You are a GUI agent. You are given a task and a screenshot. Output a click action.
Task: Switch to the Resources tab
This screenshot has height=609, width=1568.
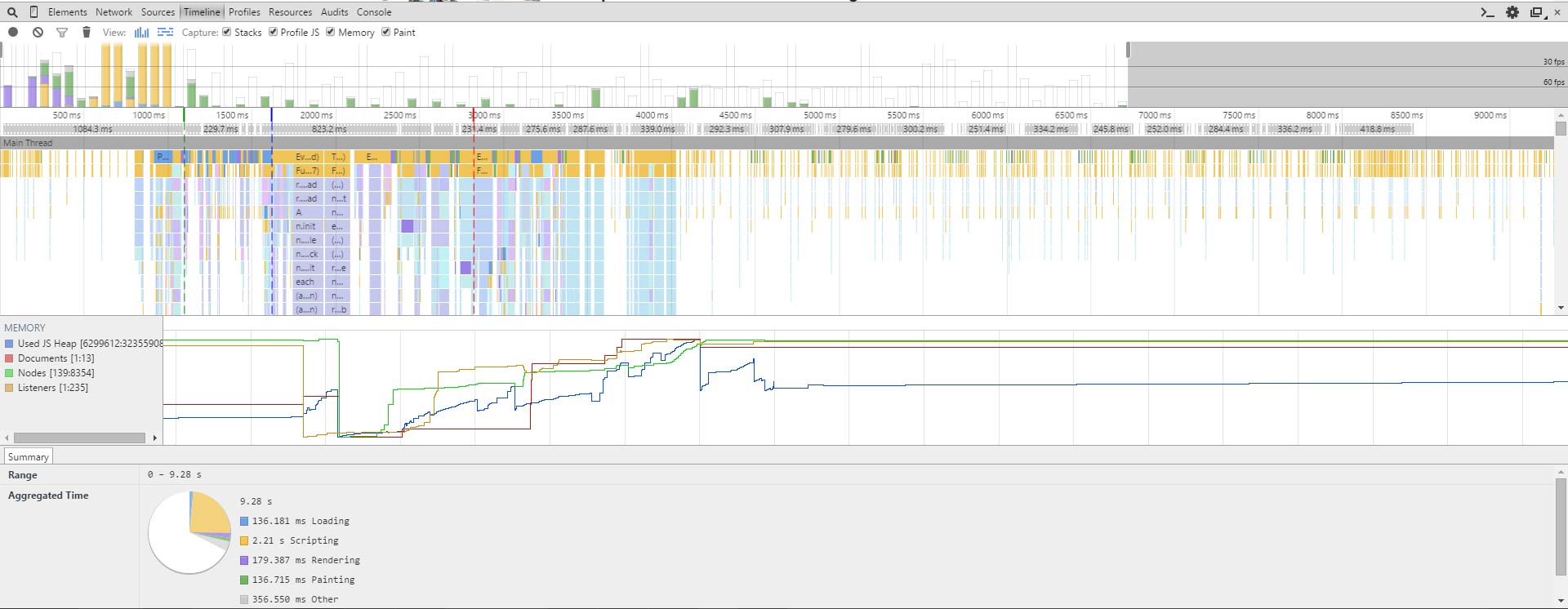point(290,12)
